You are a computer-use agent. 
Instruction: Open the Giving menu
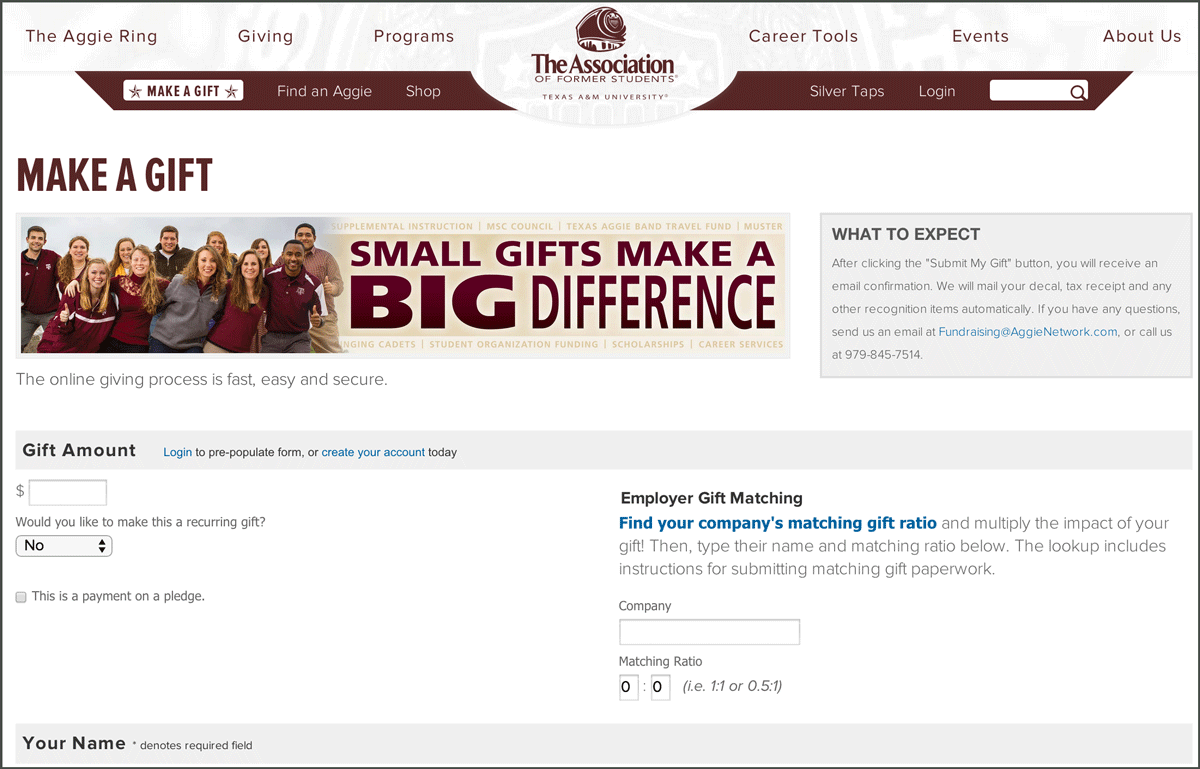pos(266,36)
